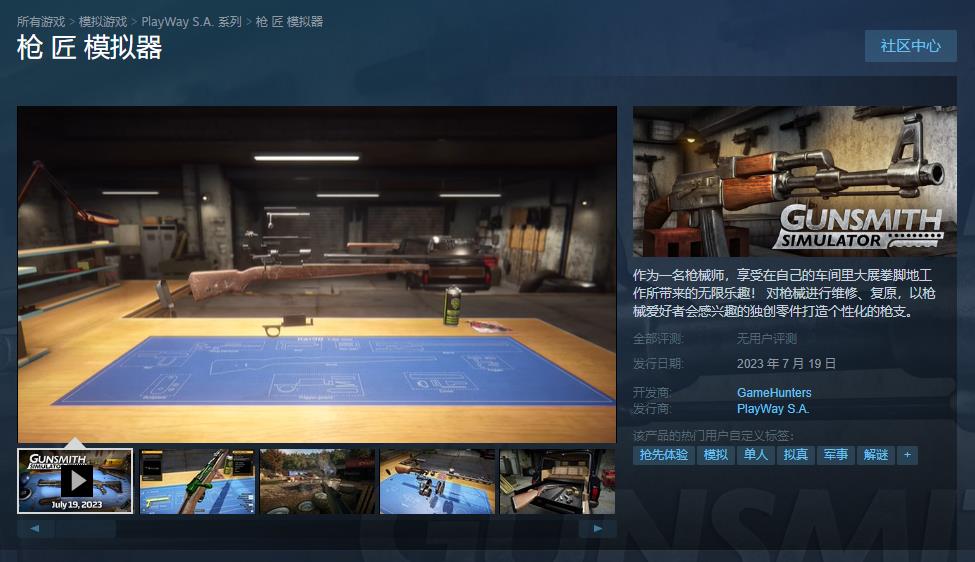975x562 pixels.
Task: Open the publisher PlayWay S.A. link
Action: (x=773, y=409)
